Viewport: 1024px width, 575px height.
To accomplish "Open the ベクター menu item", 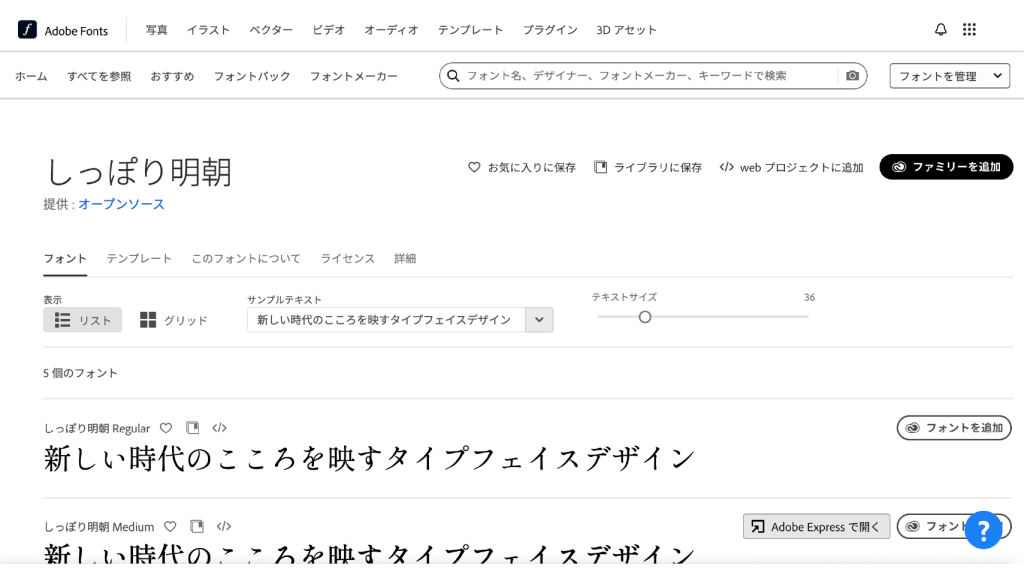I will 271,30.
